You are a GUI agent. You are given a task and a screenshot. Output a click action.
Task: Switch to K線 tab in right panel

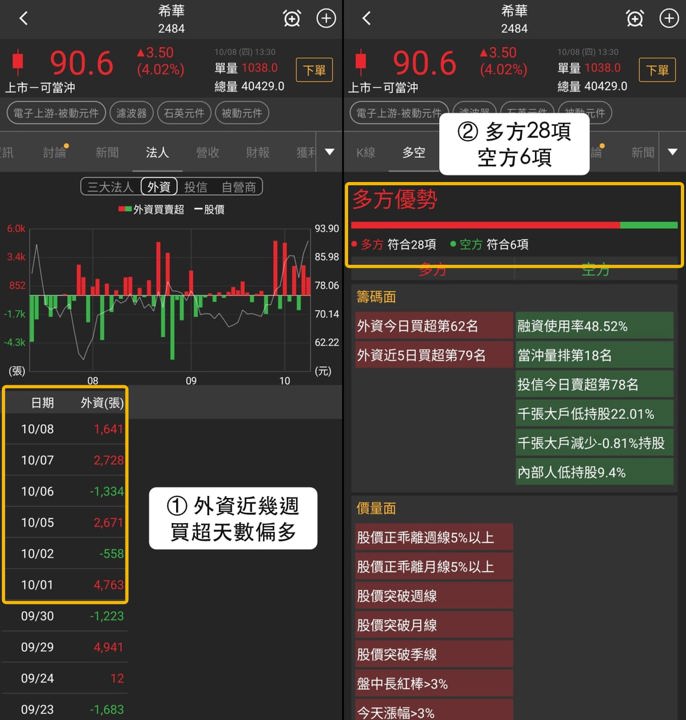pyautogui.click(x=365, y=152)
